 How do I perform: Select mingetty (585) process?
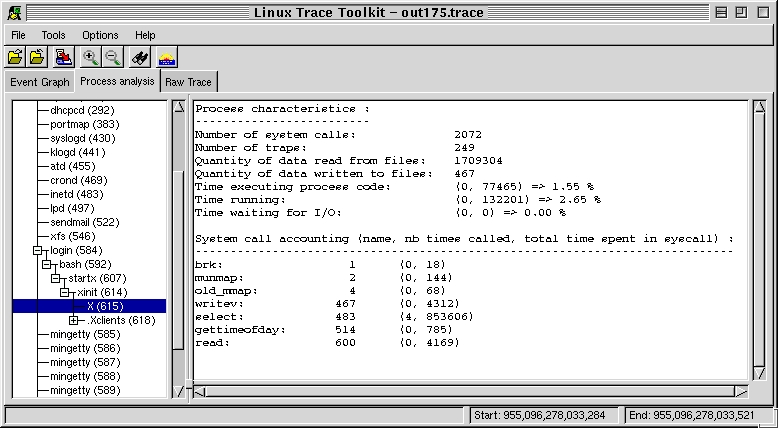coord(85,334)
